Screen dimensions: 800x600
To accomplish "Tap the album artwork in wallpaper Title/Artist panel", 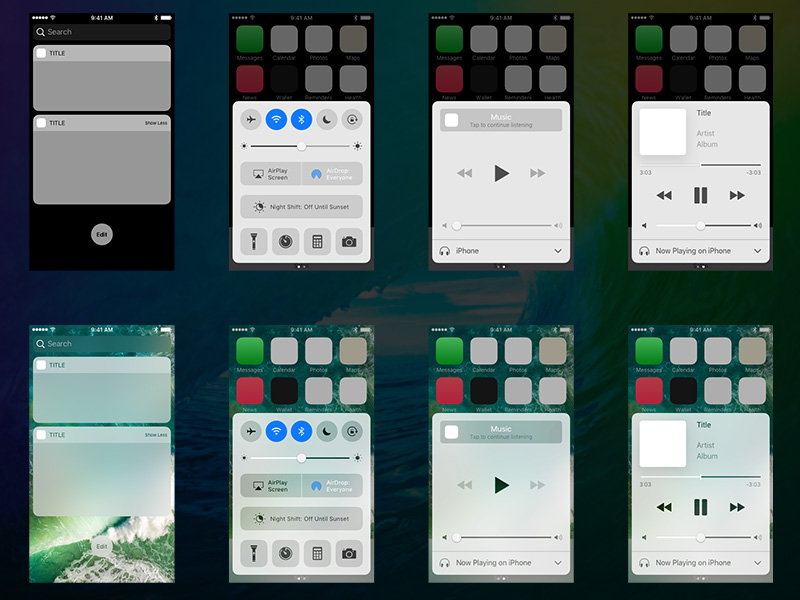I will 663,443.
